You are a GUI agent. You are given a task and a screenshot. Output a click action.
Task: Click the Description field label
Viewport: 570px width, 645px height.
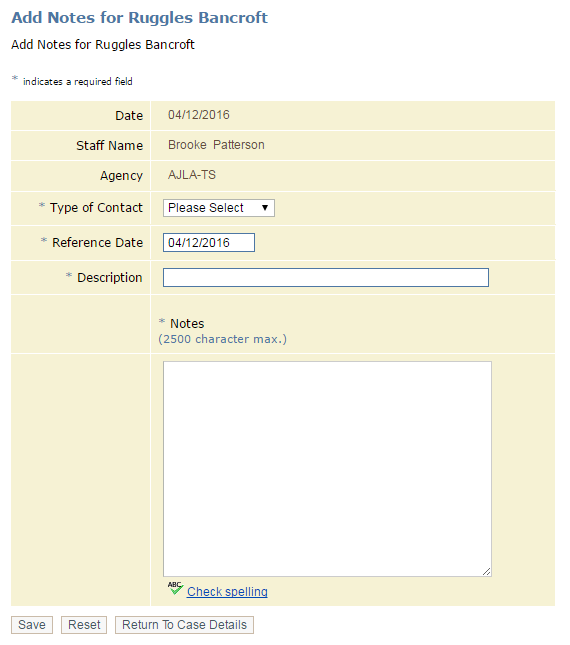click(x=110, y=278)
